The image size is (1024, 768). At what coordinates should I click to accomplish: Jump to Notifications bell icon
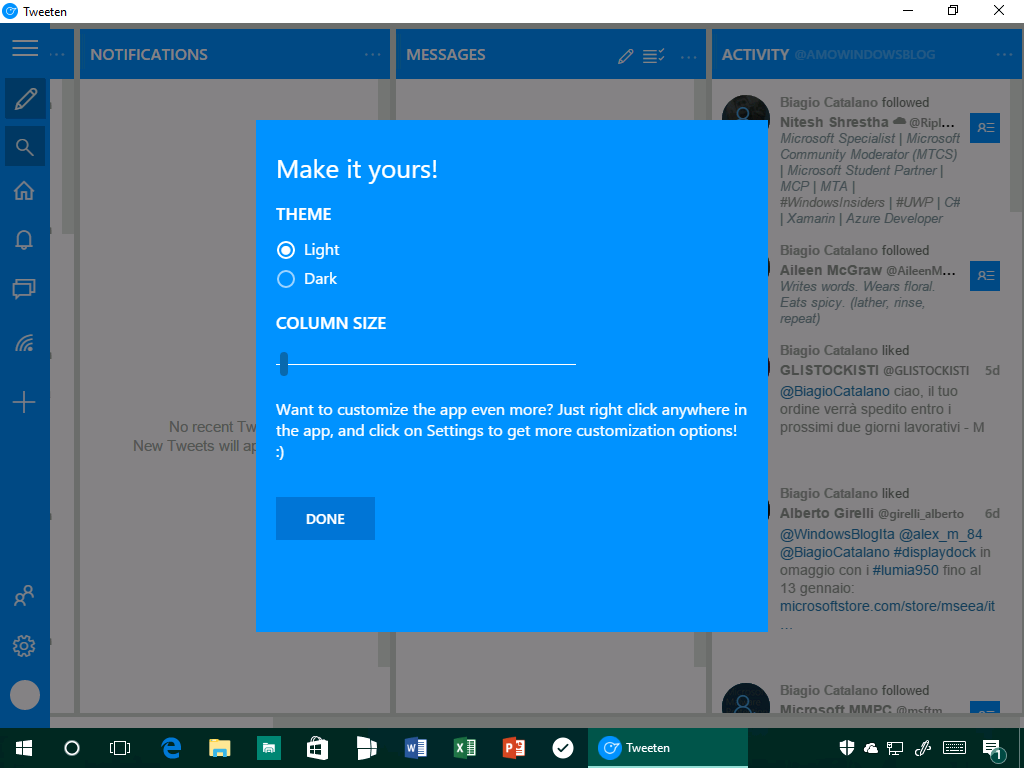24,240
